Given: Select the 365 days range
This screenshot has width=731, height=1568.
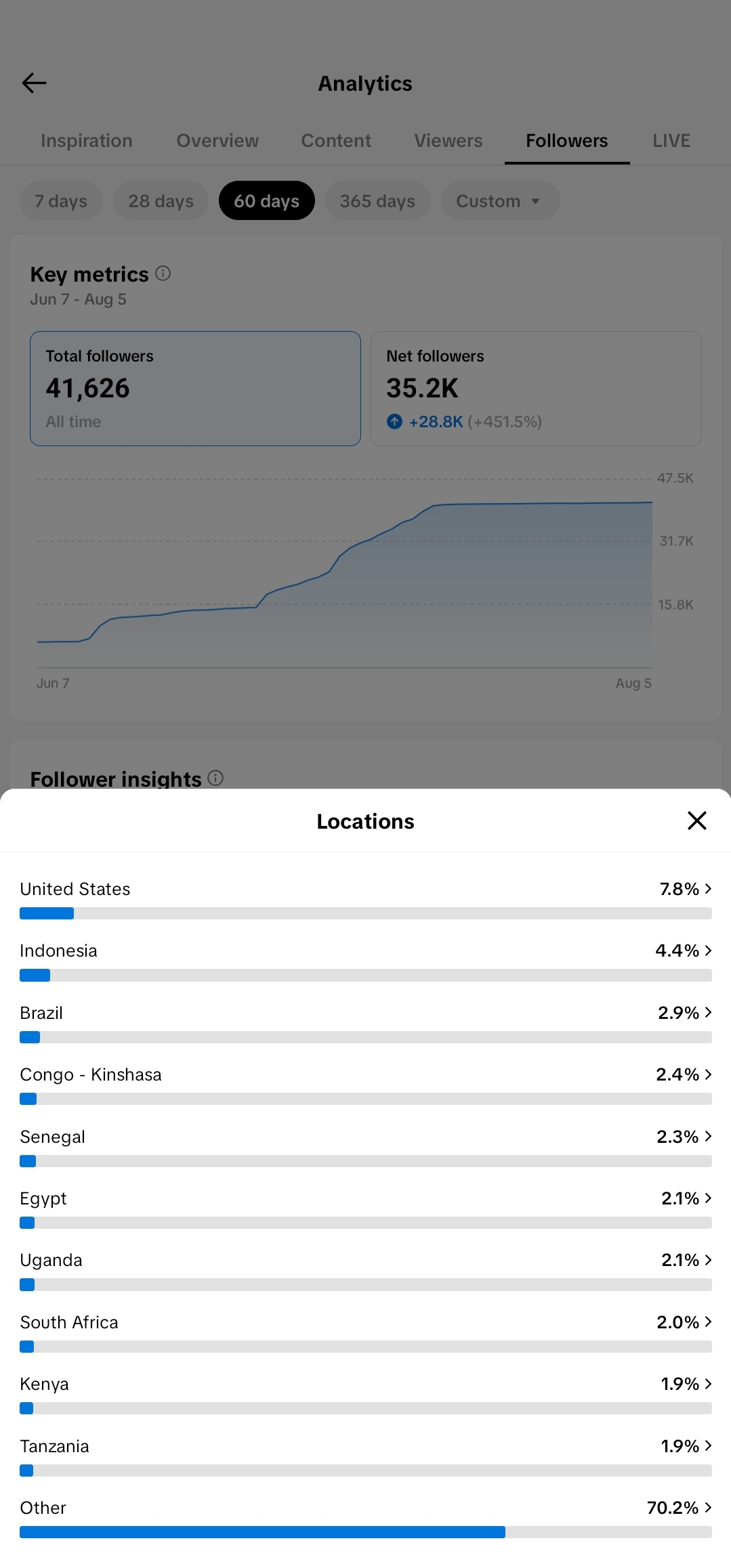Looking at the screenshot, I should 377,200.
